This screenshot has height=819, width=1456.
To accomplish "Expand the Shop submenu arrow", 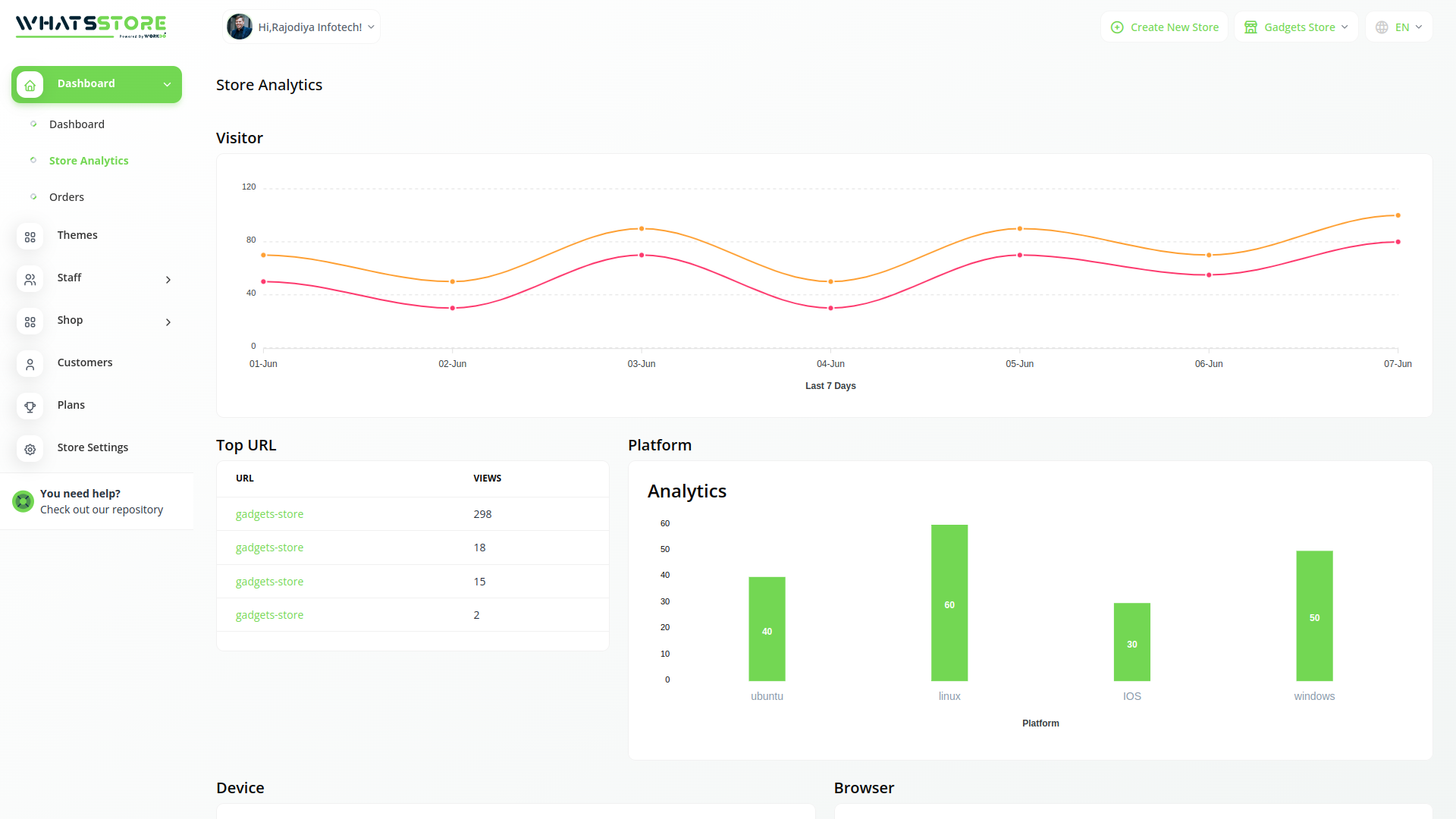I will 168,322.
